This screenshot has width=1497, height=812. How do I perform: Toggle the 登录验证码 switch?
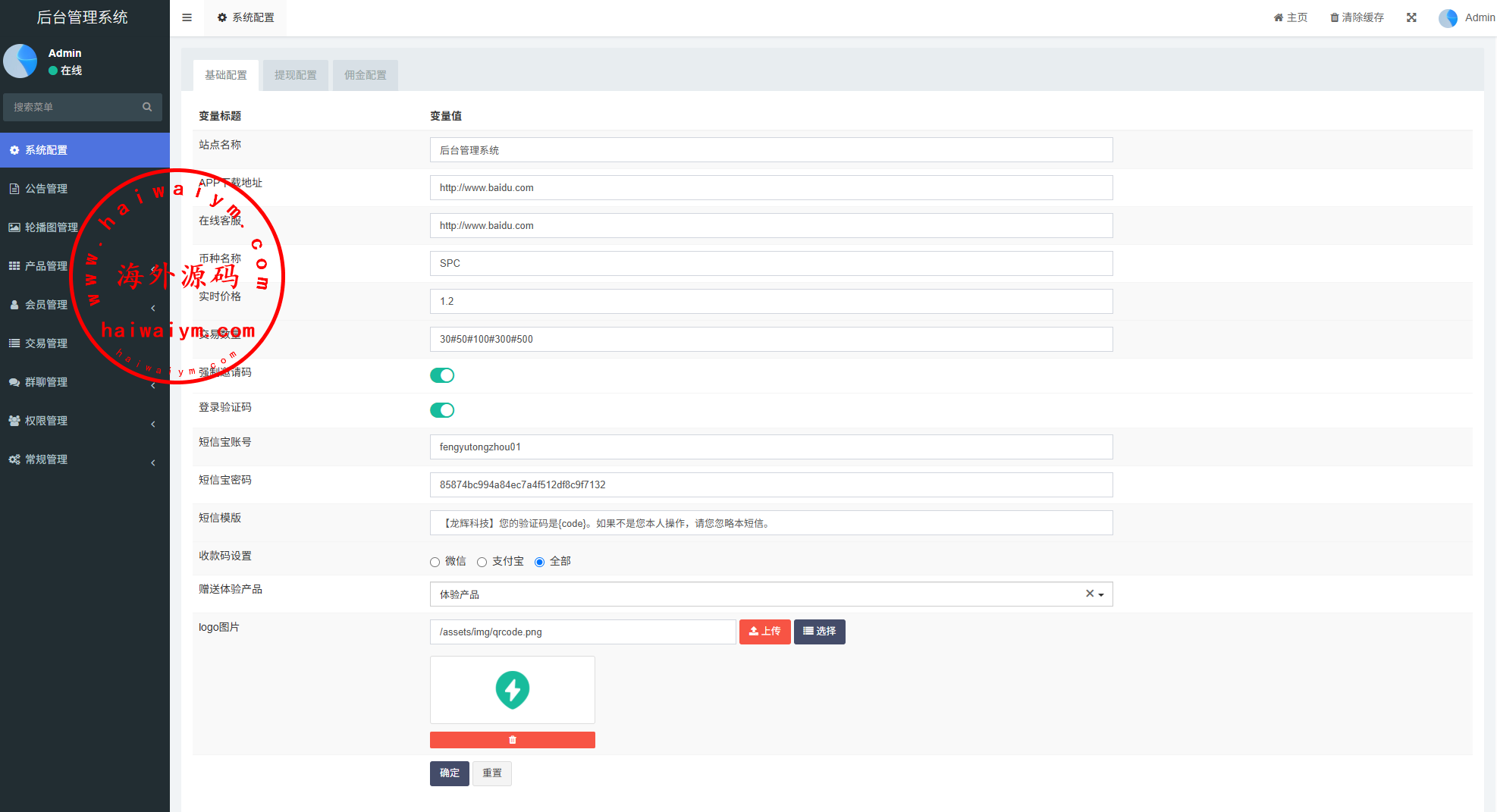point(442,410)
